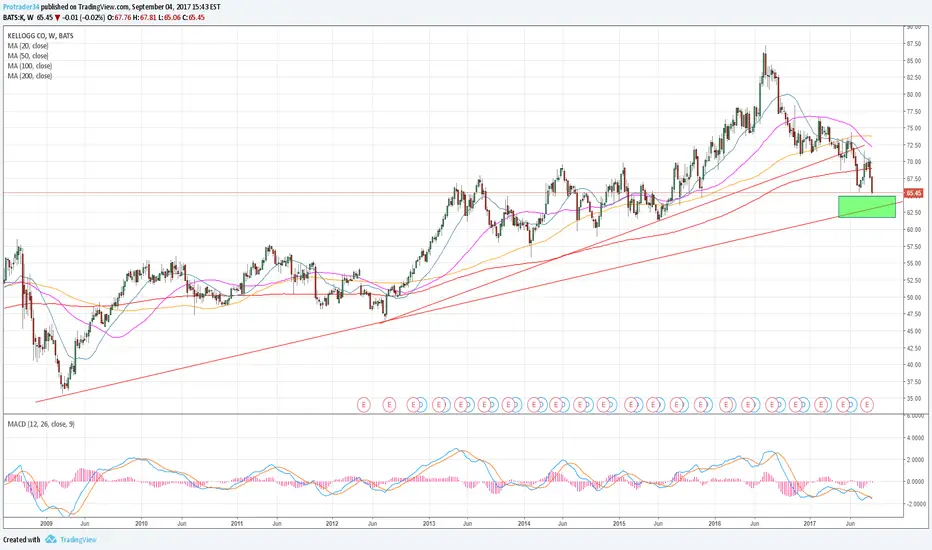Select the 'MA (100, close)' indicator legend
The width and height of the screenshot is (932, 550).
tap(30, 66)
